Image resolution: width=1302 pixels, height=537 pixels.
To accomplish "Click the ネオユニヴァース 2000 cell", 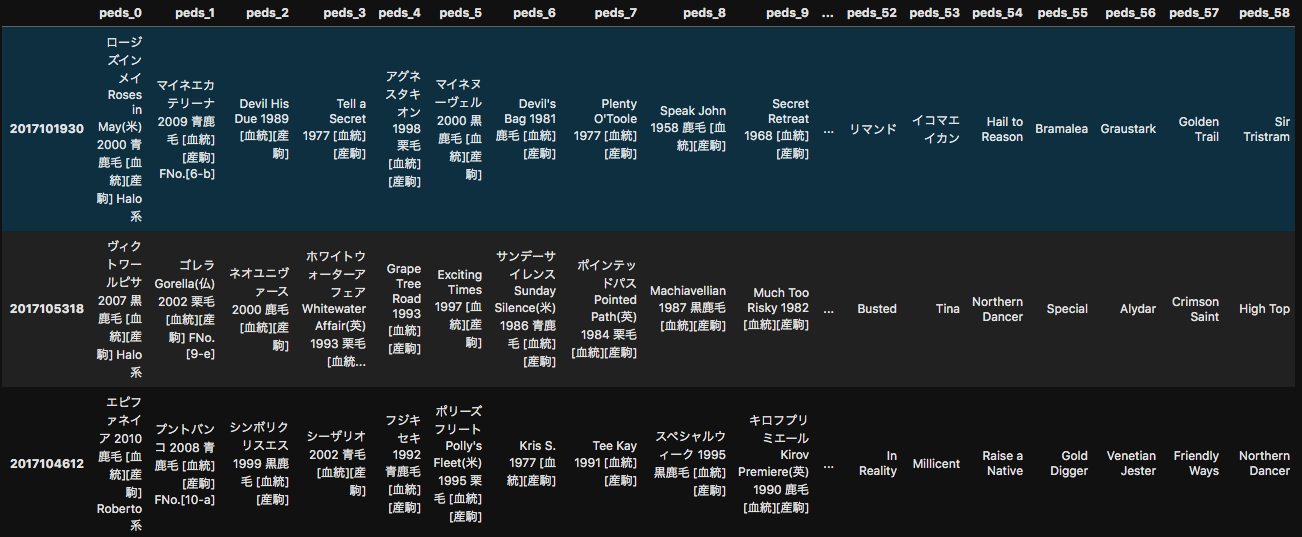I will coord(260,309).
